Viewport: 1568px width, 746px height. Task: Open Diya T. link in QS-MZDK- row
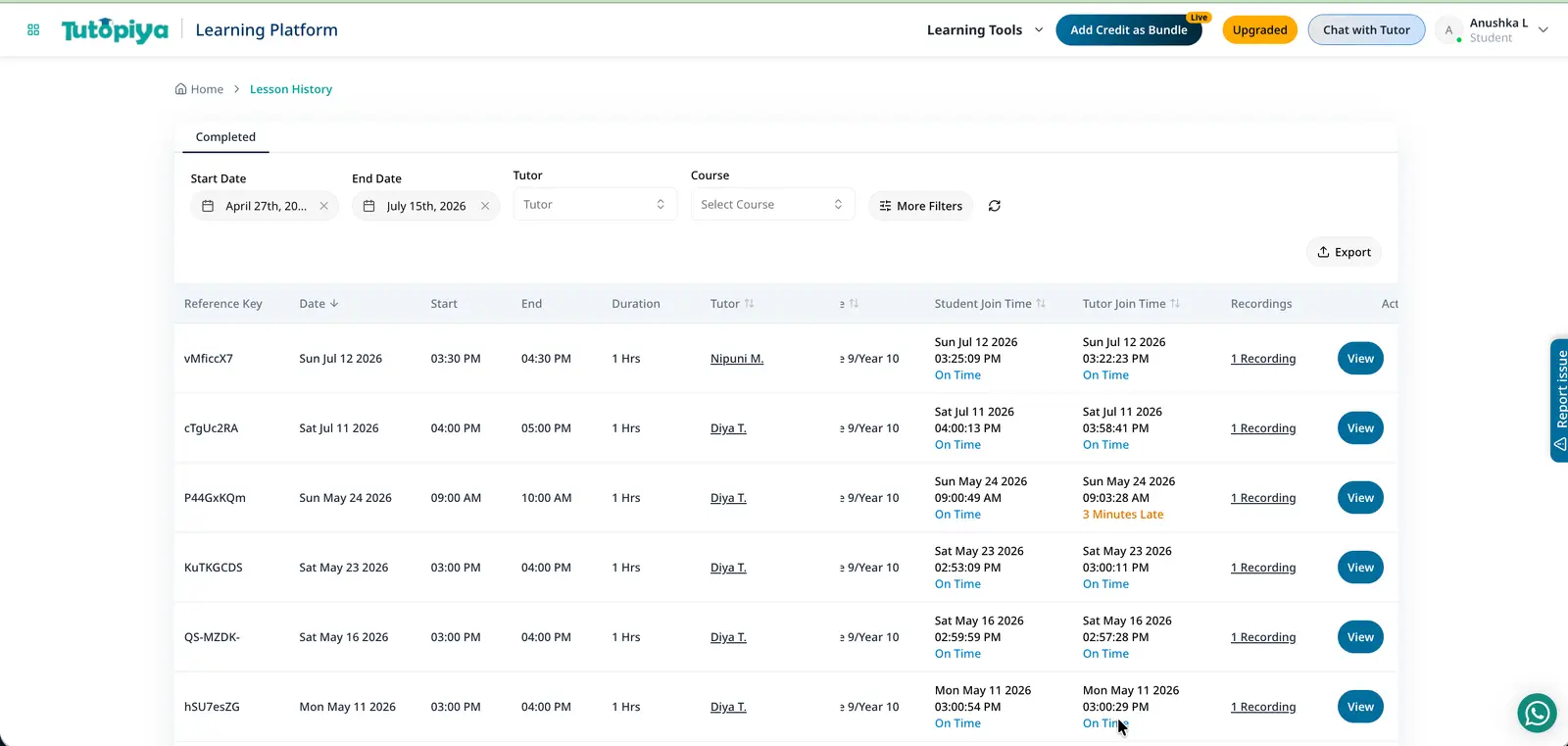tap(728, 637)
